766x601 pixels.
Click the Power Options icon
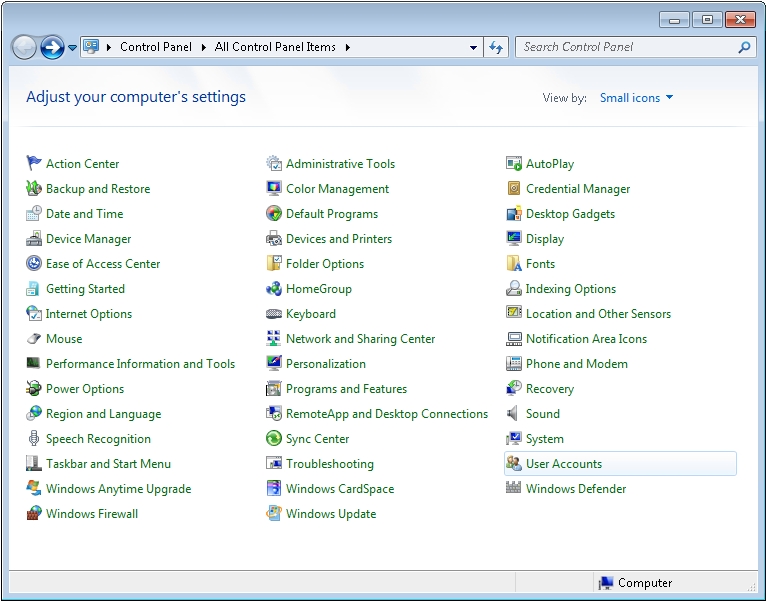(34, 388)
